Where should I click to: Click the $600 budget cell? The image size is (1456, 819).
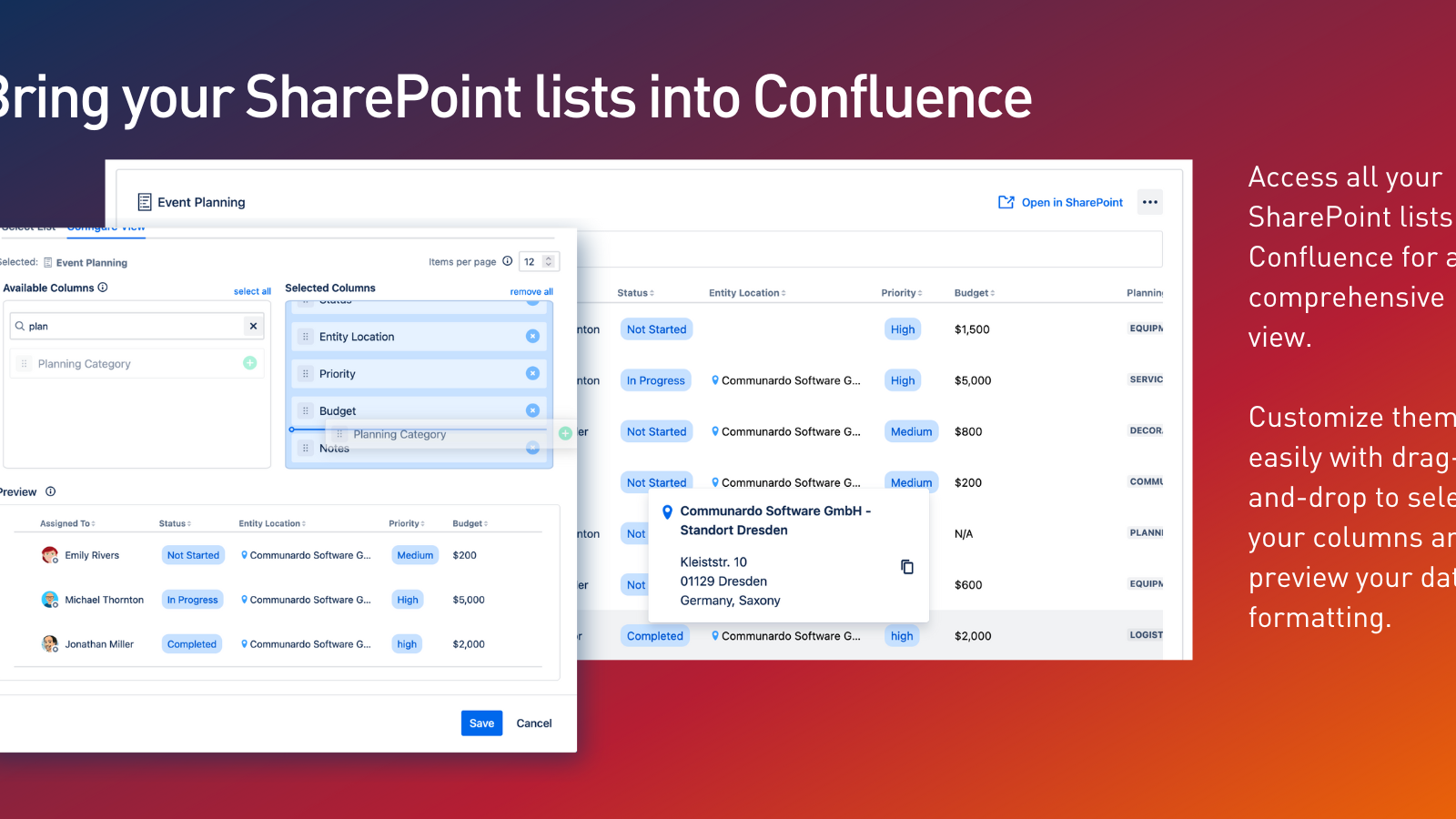968,585
